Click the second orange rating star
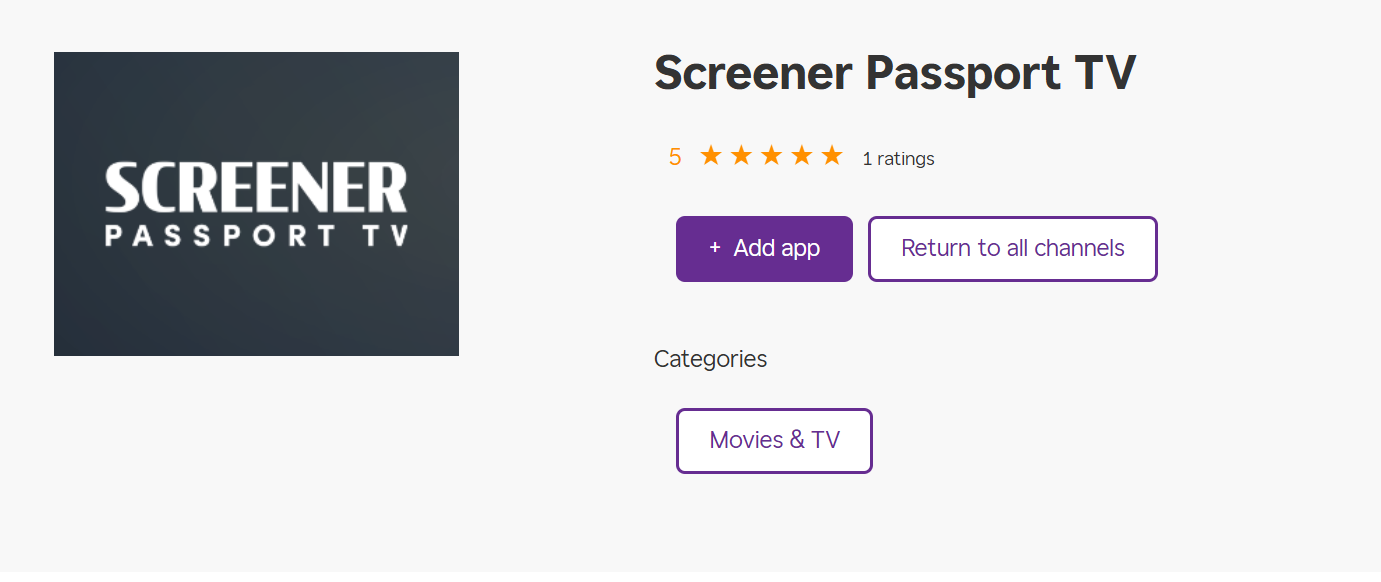The image size is (1381, 582). (x=741, y=156)
